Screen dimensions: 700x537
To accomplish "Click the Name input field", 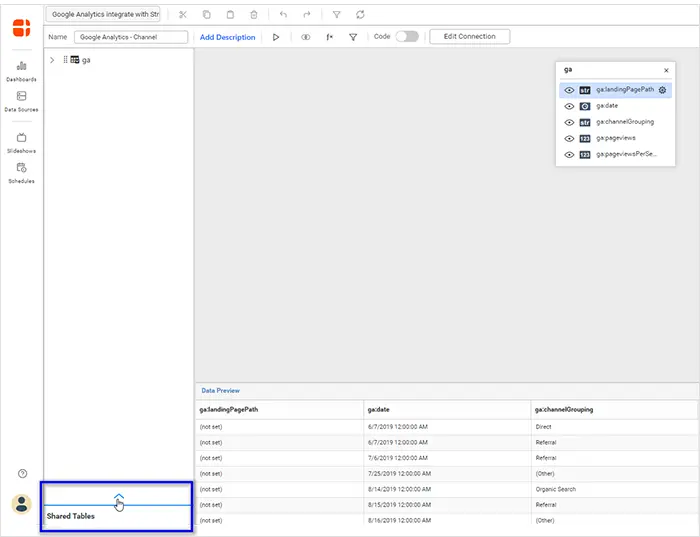I will pos(131,37).
